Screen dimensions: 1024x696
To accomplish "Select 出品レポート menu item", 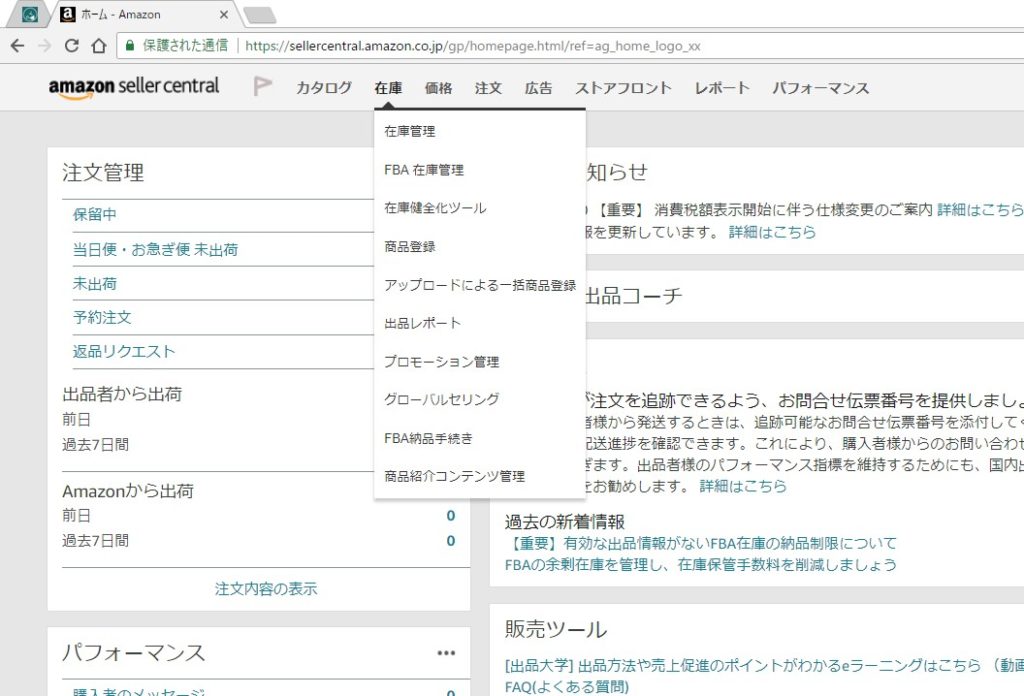I will [x=423, y=323].
